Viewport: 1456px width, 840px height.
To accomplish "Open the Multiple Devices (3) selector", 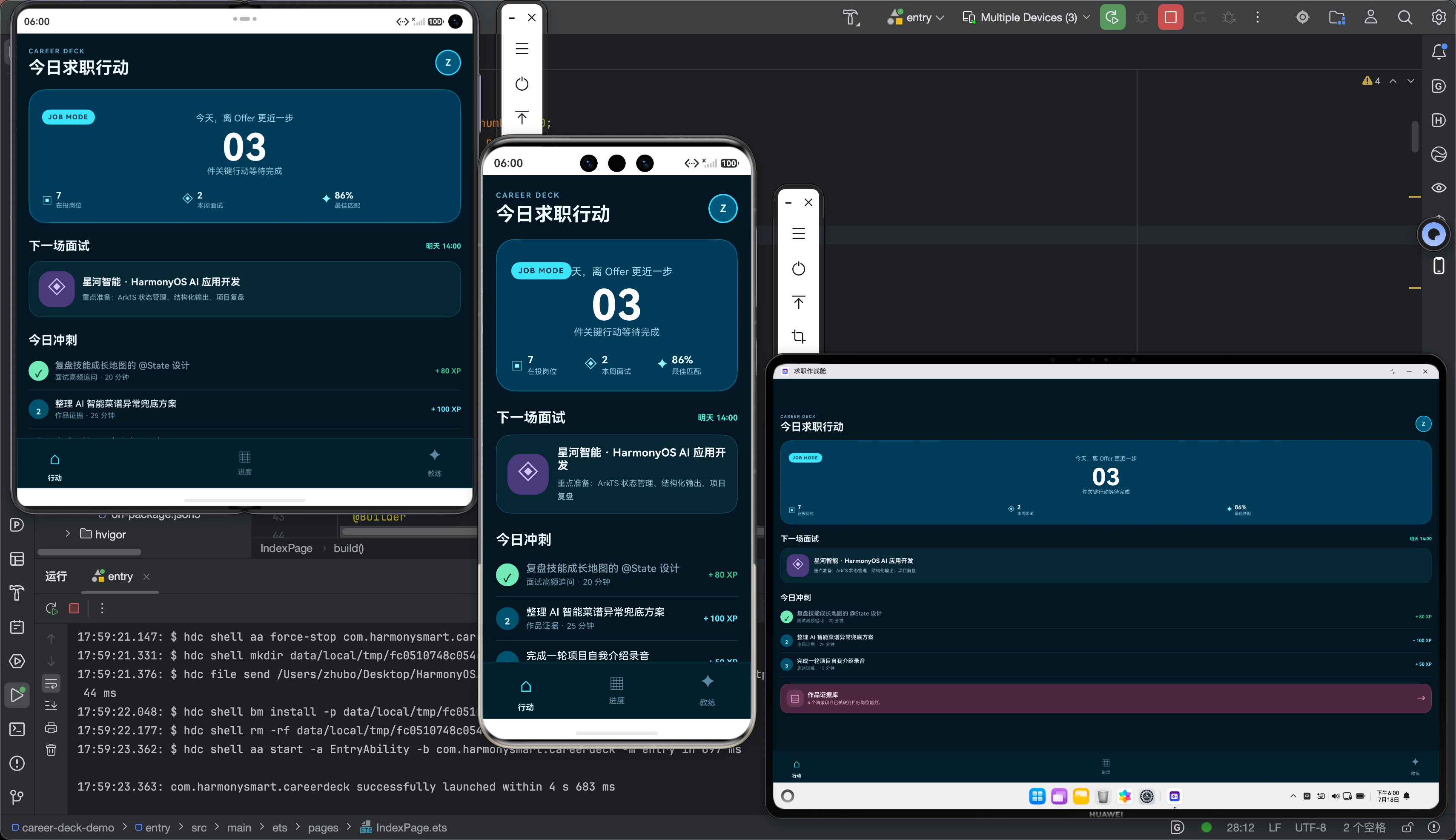I will 1026,17.
